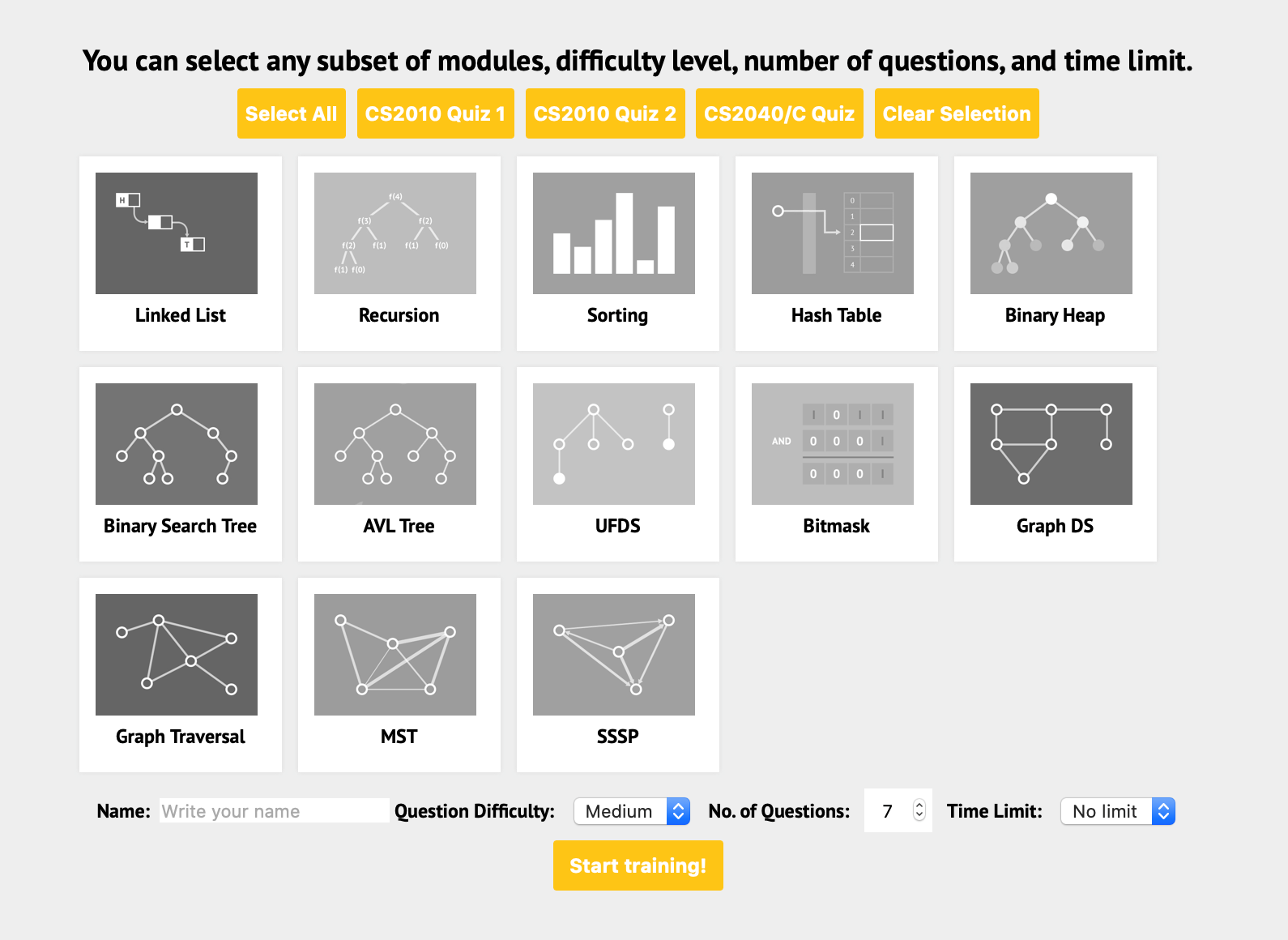Click the Select All button
The height and width of the screenshot is (940, 1288).
click(x=292, y=113)
